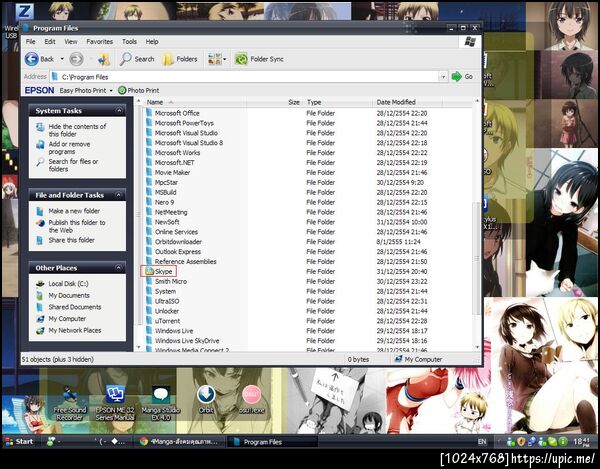Select the Microsoft Office folder
The image size is (600, 469).
point(177,113)
